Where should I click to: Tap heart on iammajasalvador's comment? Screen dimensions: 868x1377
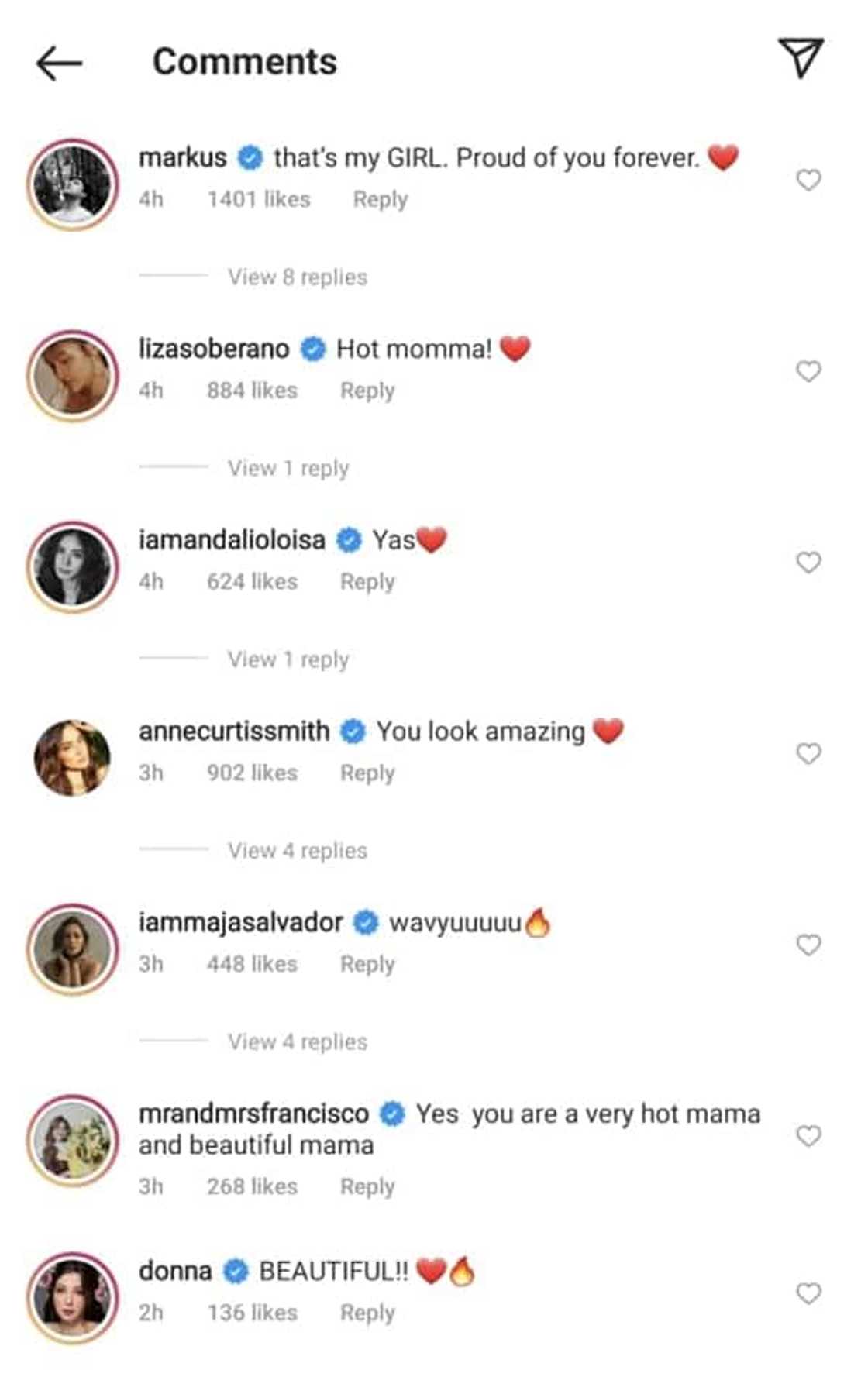pyautogui.click(x=808, y=945)
